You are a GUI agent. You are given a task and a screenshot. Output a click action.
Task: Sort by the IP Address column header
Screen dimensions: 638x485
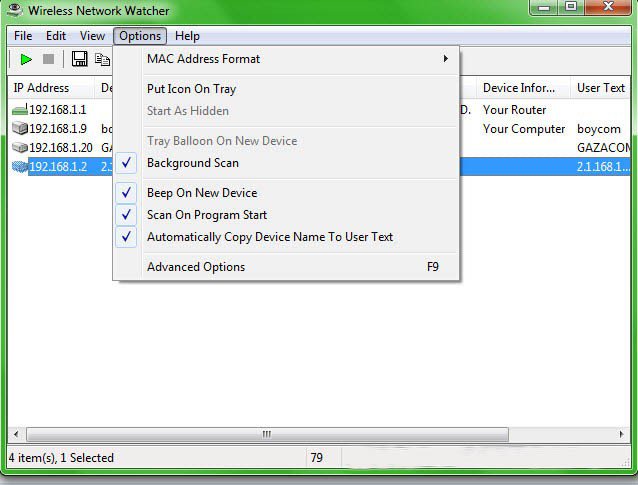41,88
